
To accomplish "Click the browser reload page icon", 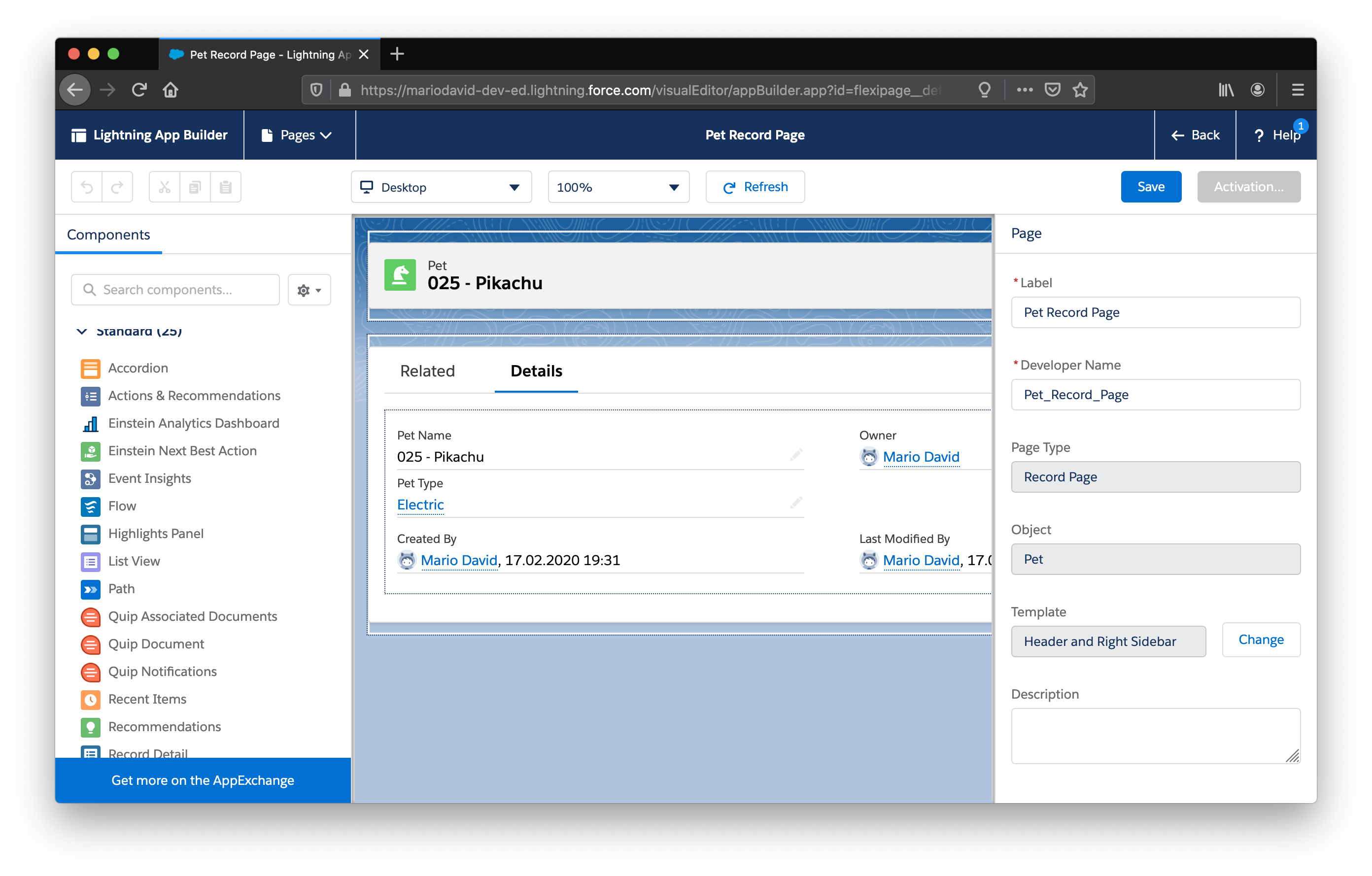I will pos(139,89).
